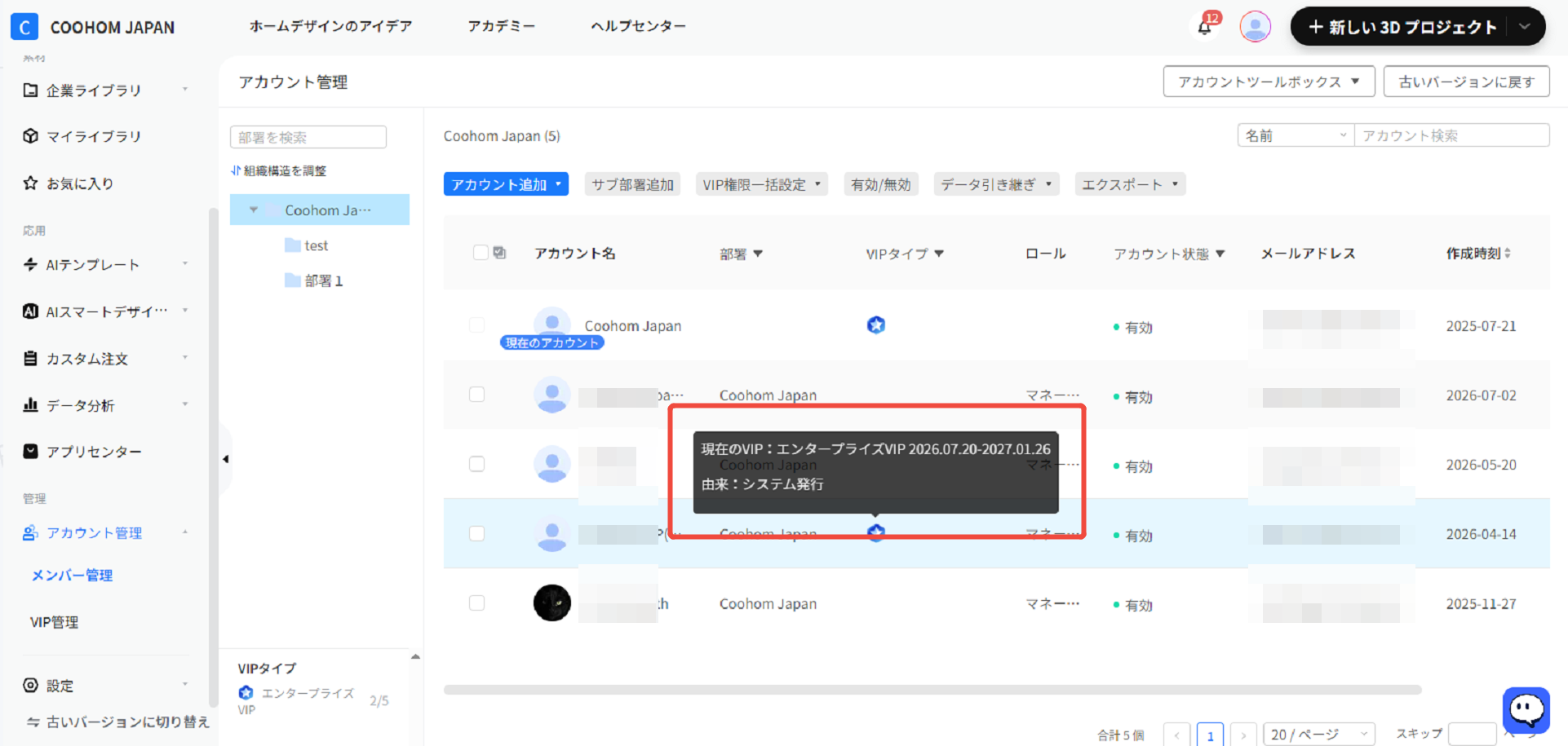Check the box for the 2026-05-20 account row
The image size is (1568, 746).
click(477, 464)
